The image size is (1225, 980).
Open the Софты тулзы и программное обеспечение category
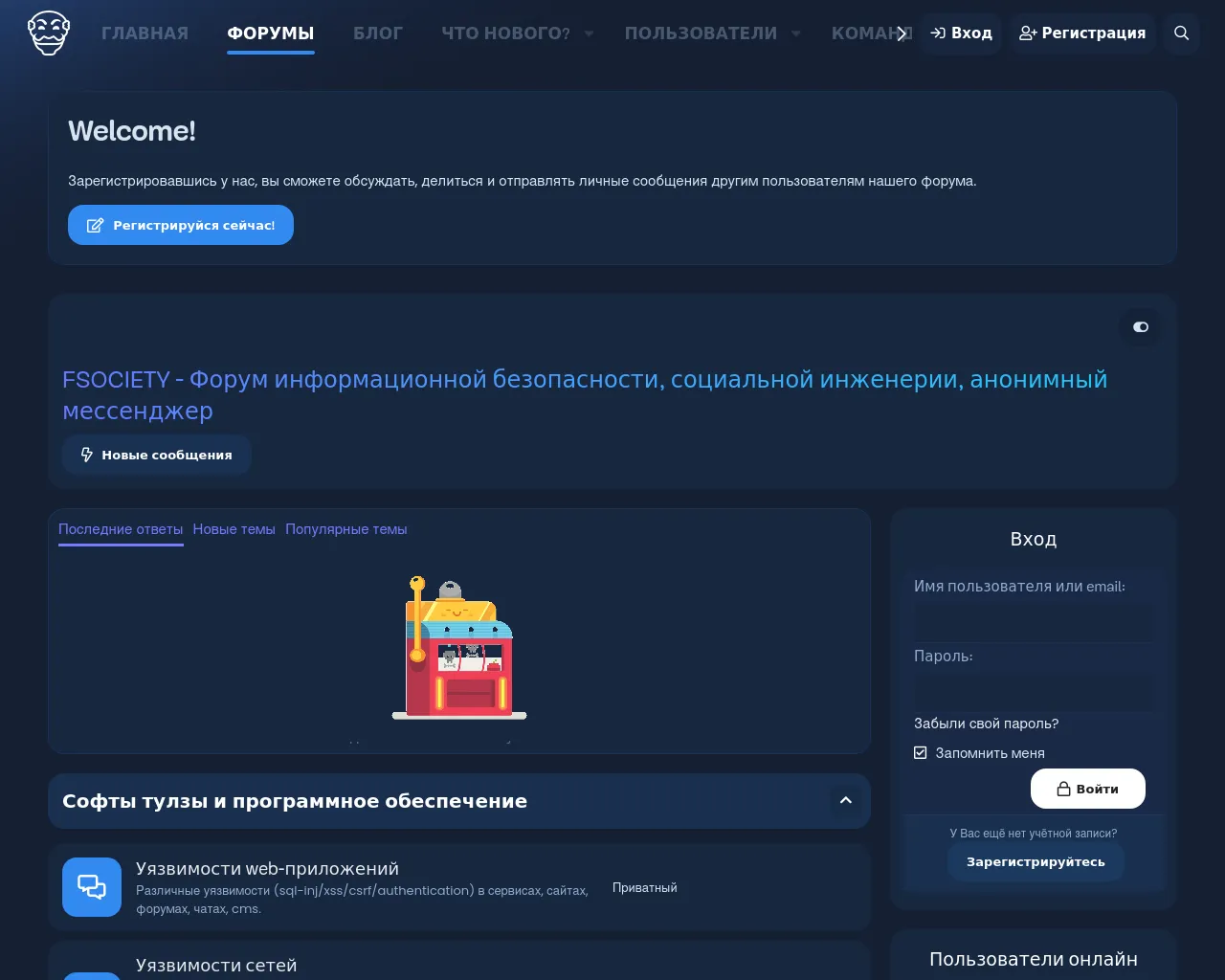click(x=295, y=801)
